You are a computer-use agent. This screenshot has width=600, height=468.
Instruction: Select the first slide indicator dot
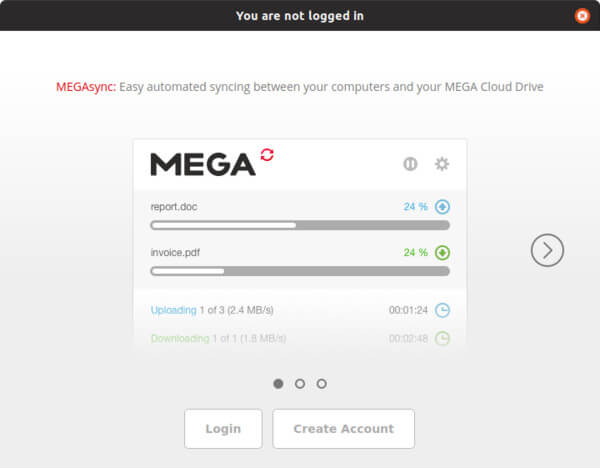click(x=278, y=383)
